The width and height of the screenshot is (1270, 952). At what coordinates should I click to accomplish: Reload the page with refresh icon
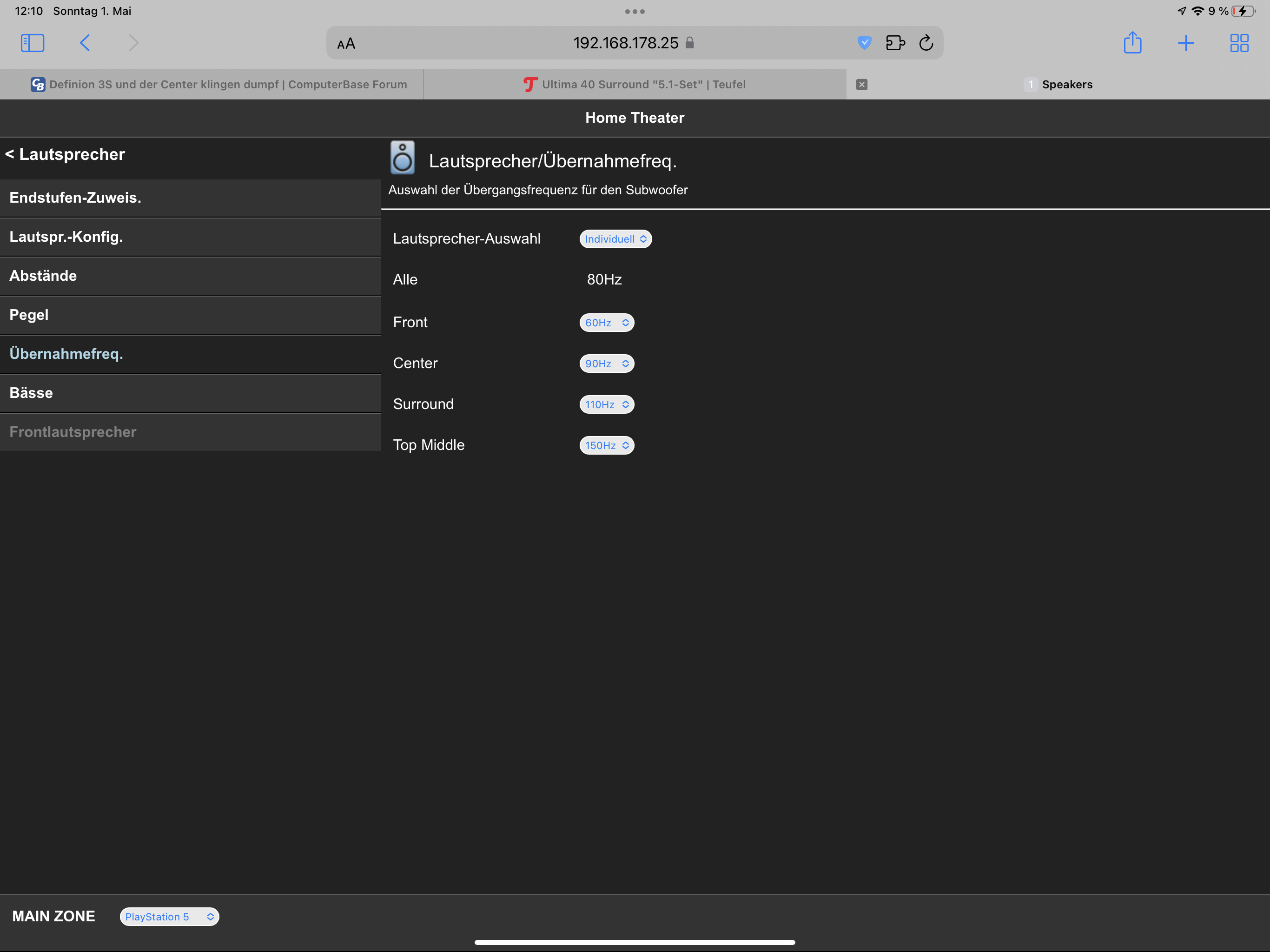(x=926, y=43)
